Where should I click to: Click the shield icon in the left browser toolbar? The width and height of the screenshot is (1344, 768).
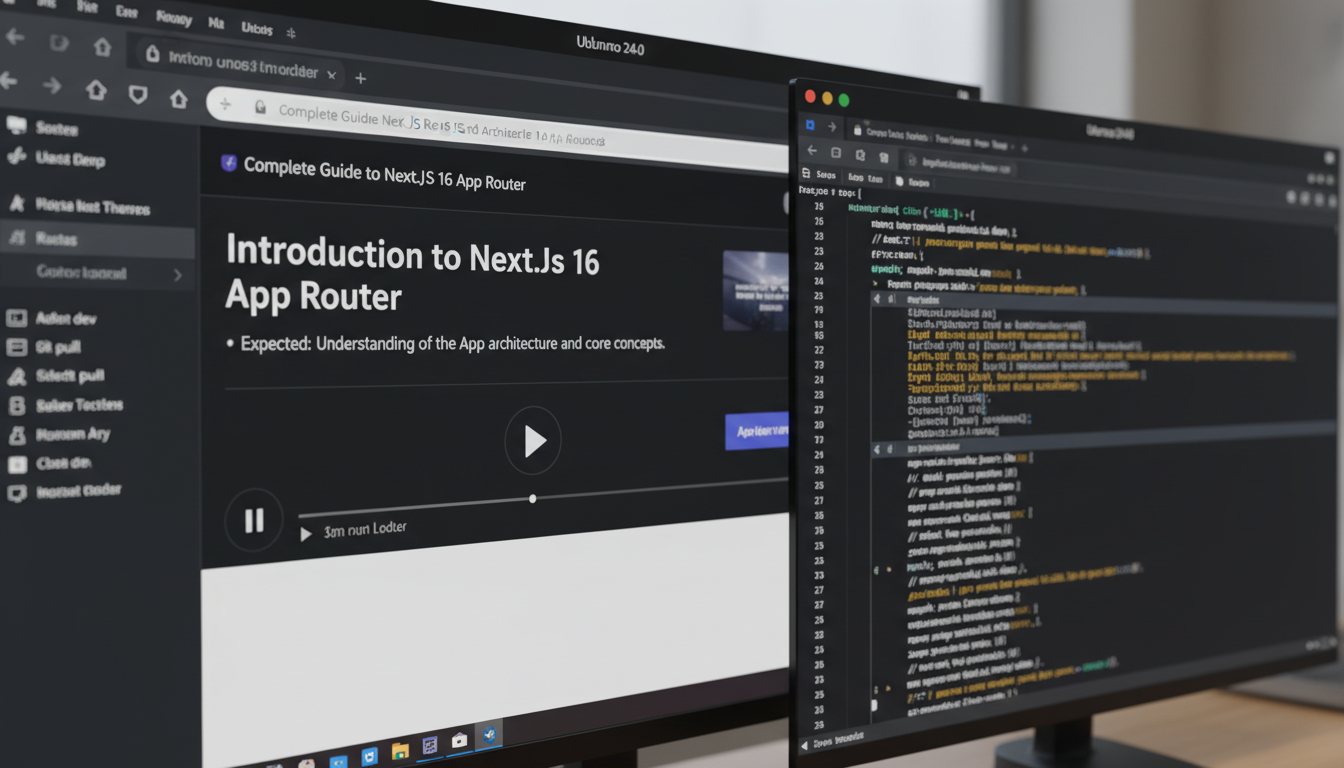point(138,94)
